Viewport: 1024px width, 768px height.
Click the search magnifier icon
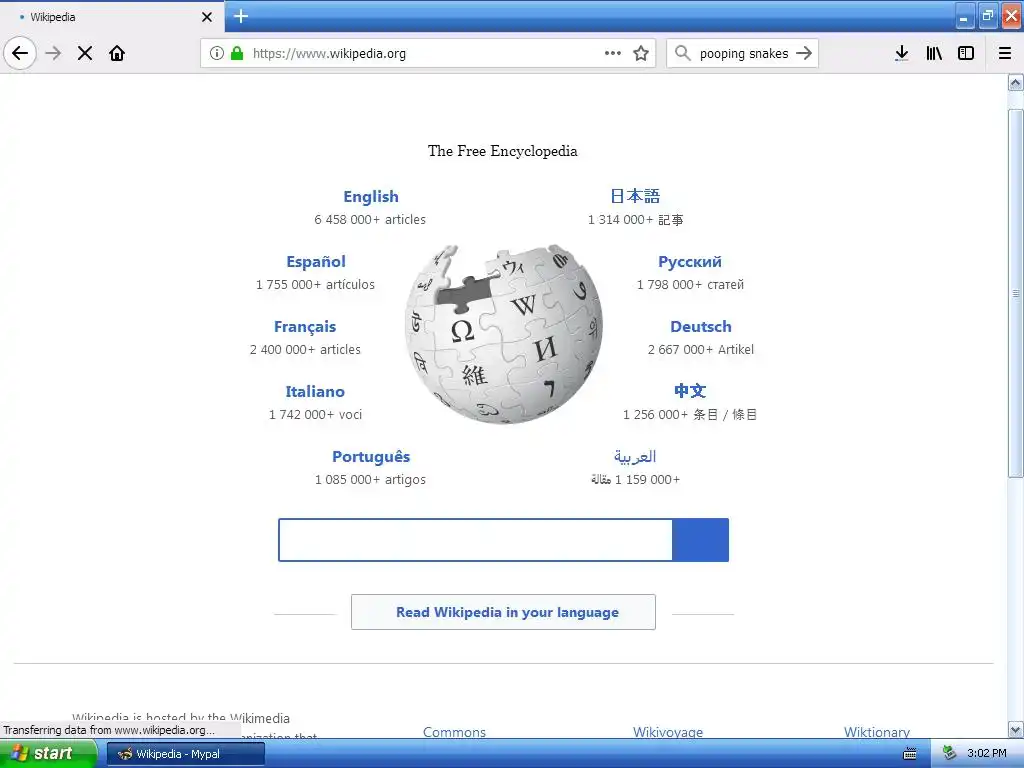682,53
